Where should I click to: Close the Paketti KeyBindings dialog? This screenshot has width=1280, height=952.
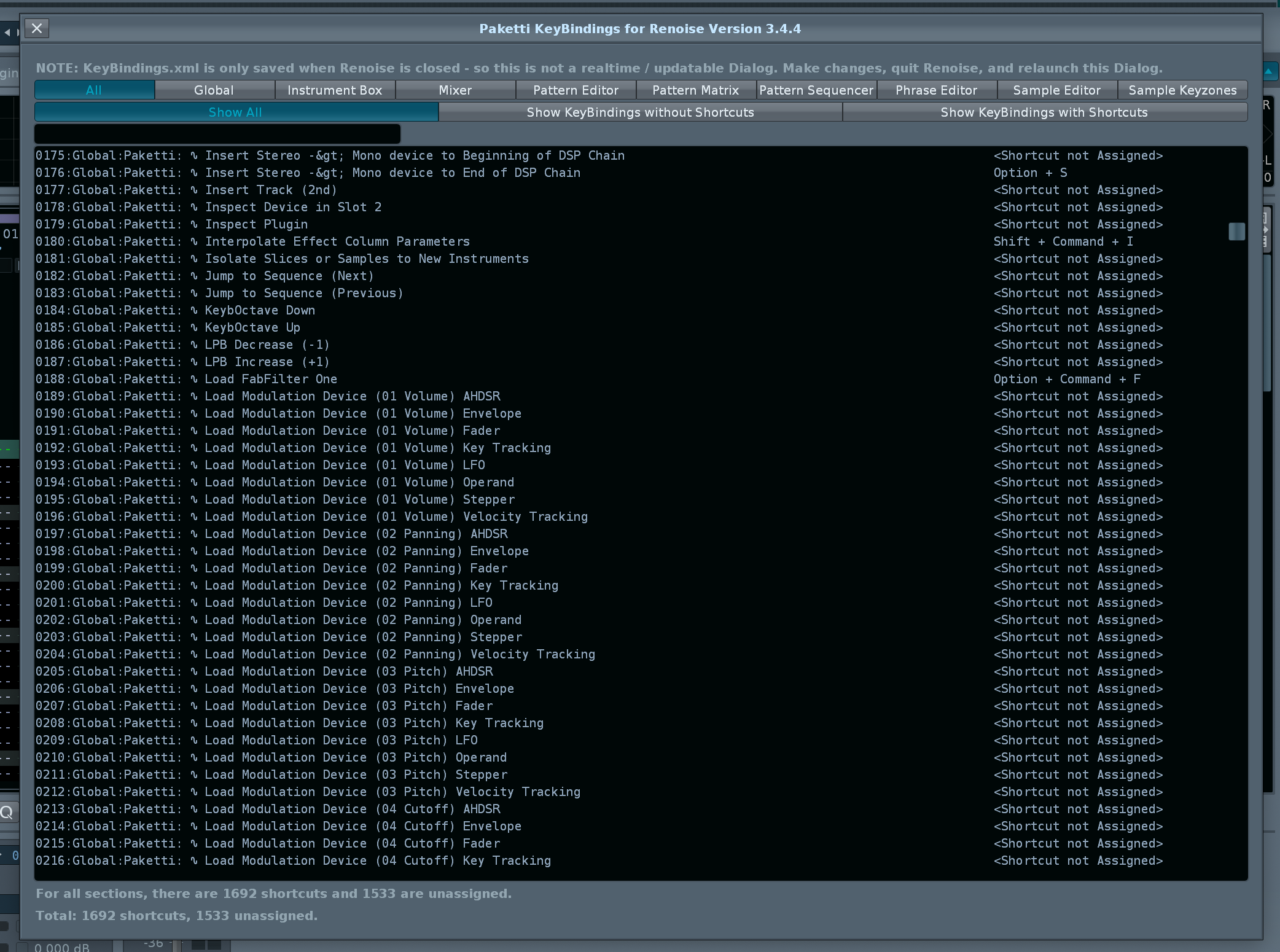click(37, 28)
